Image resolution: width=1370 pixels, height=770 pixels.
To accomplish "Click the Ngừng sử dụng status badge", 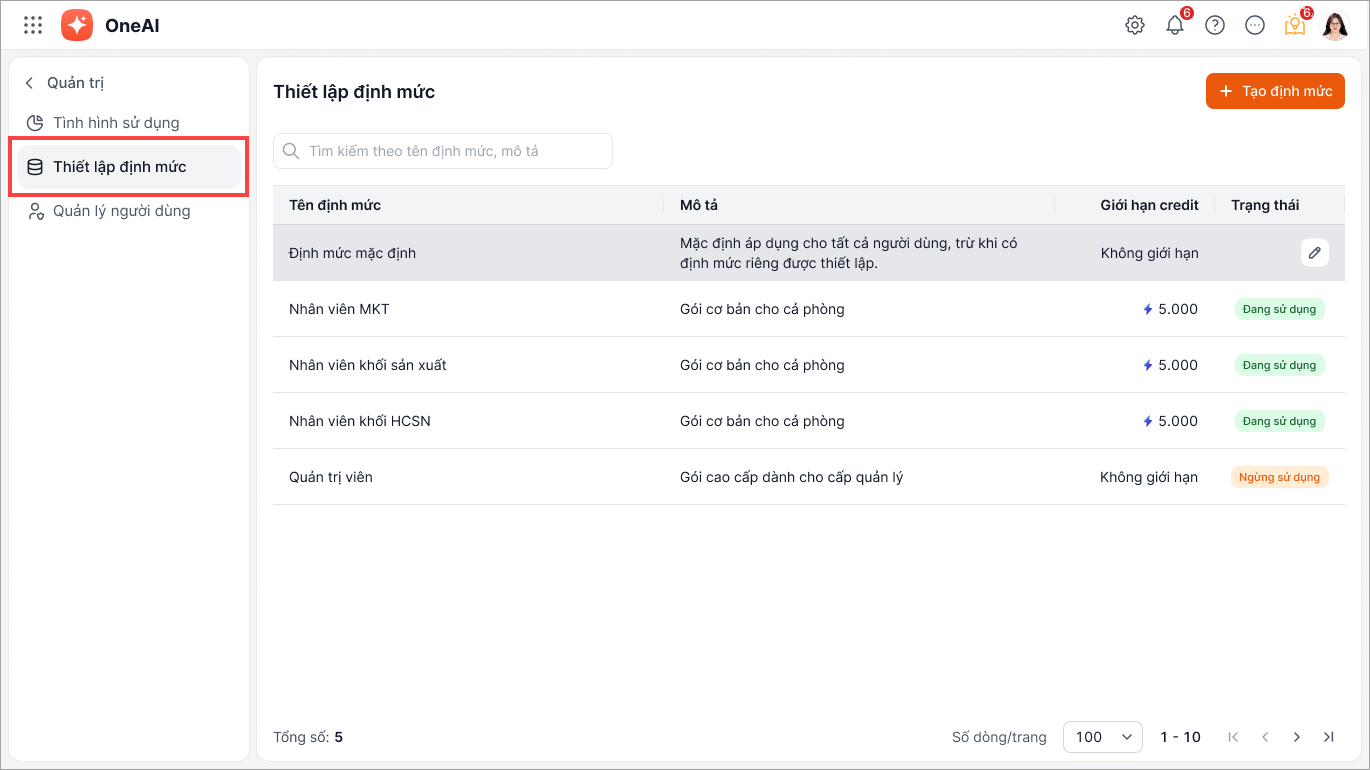I will click(x=1279, y=477).
